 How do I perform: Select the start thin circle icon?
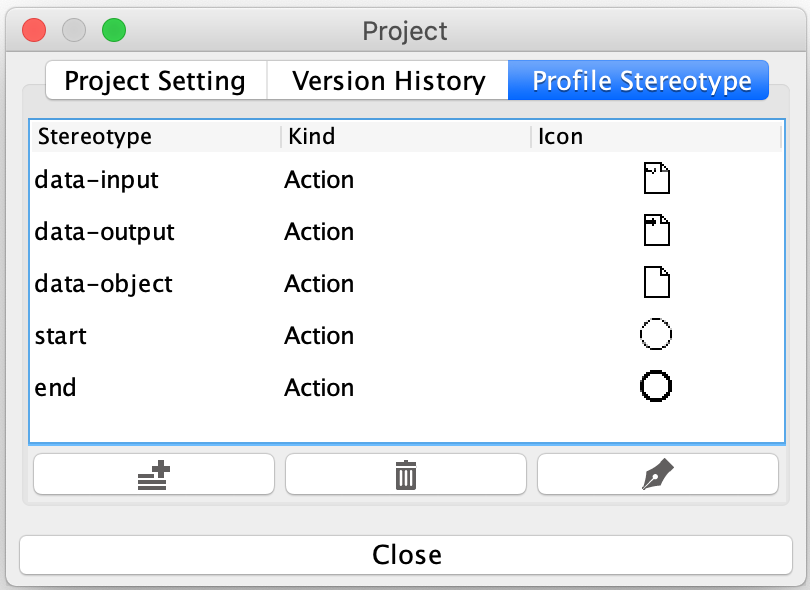pos(655,336)
